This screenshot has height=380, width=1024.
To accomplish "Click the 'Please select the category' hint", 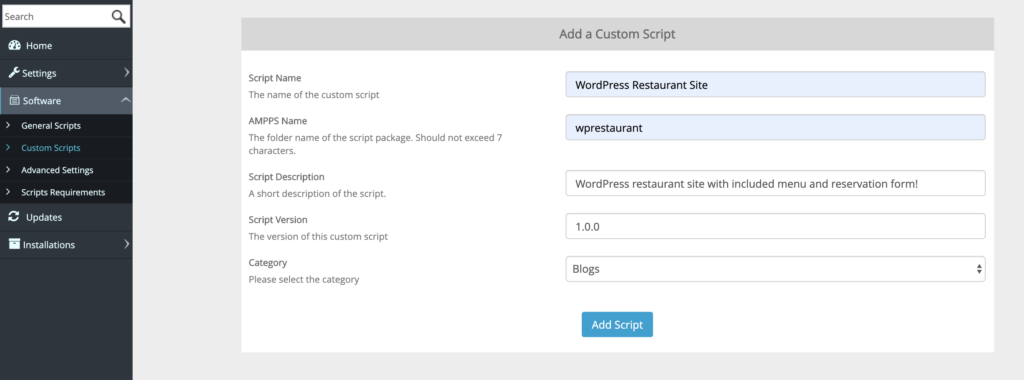I will click(304, 279).
